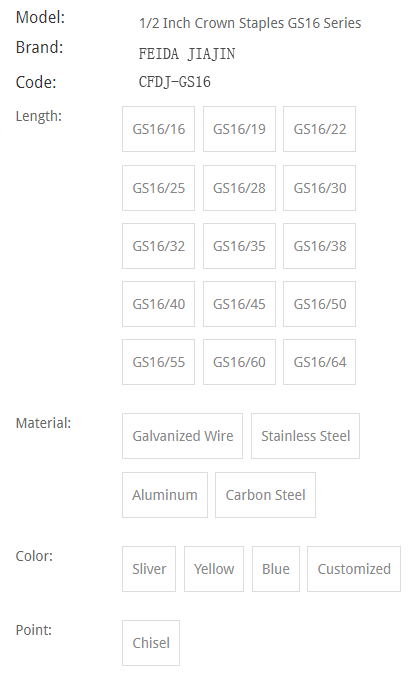The height and width of the screenshot is (676, 415).
Task: Choose Stainless Steel material
Action: 306,436
